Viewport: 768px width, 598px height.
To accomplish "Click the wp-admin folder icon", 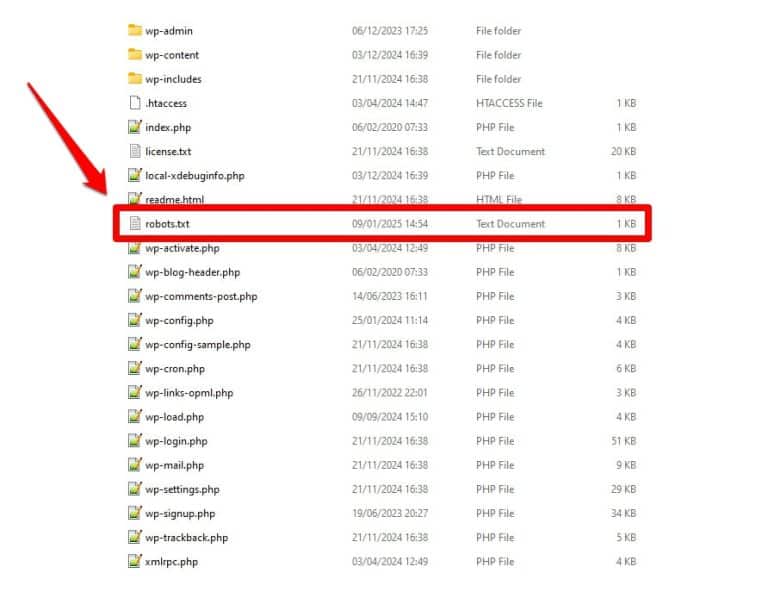I will pos(135,31).
